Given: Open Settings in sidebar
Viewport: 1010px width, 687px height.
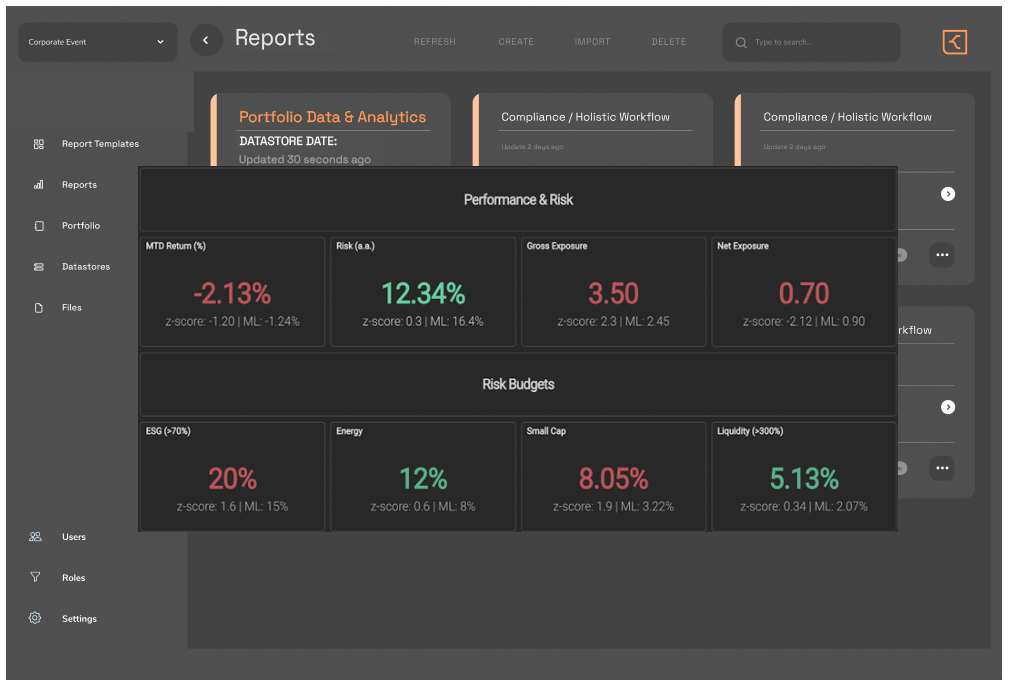Looking at the screenshot, I should click(79, 619).
